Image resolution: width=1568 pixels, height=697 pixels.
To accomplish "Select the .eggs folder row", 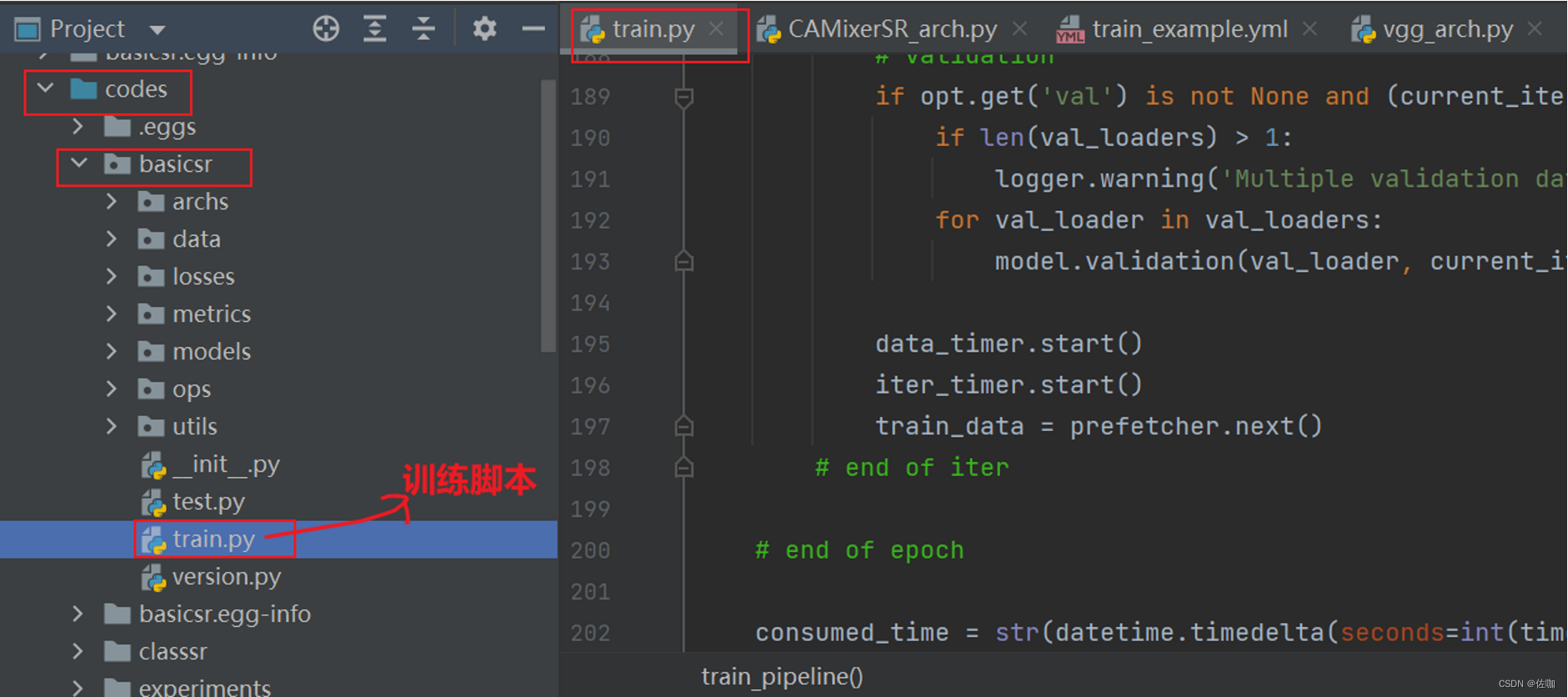I will pyautogui.click(x=278, y=127).
